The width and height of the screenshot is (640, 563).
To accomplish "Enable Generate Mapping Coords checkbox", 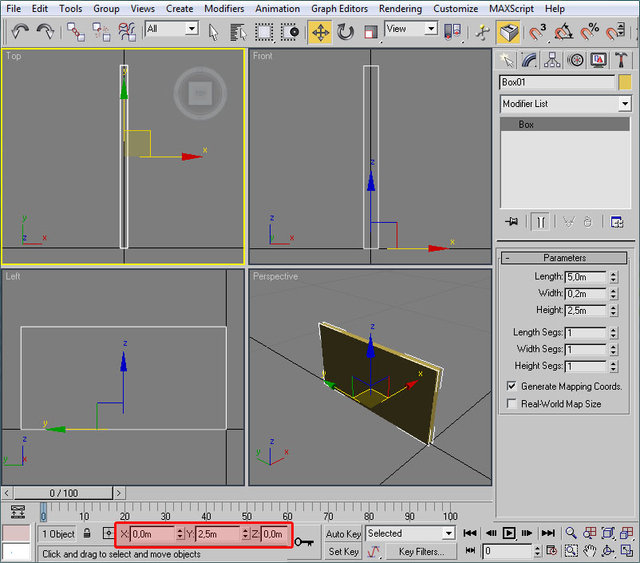I will click(512, 386).
